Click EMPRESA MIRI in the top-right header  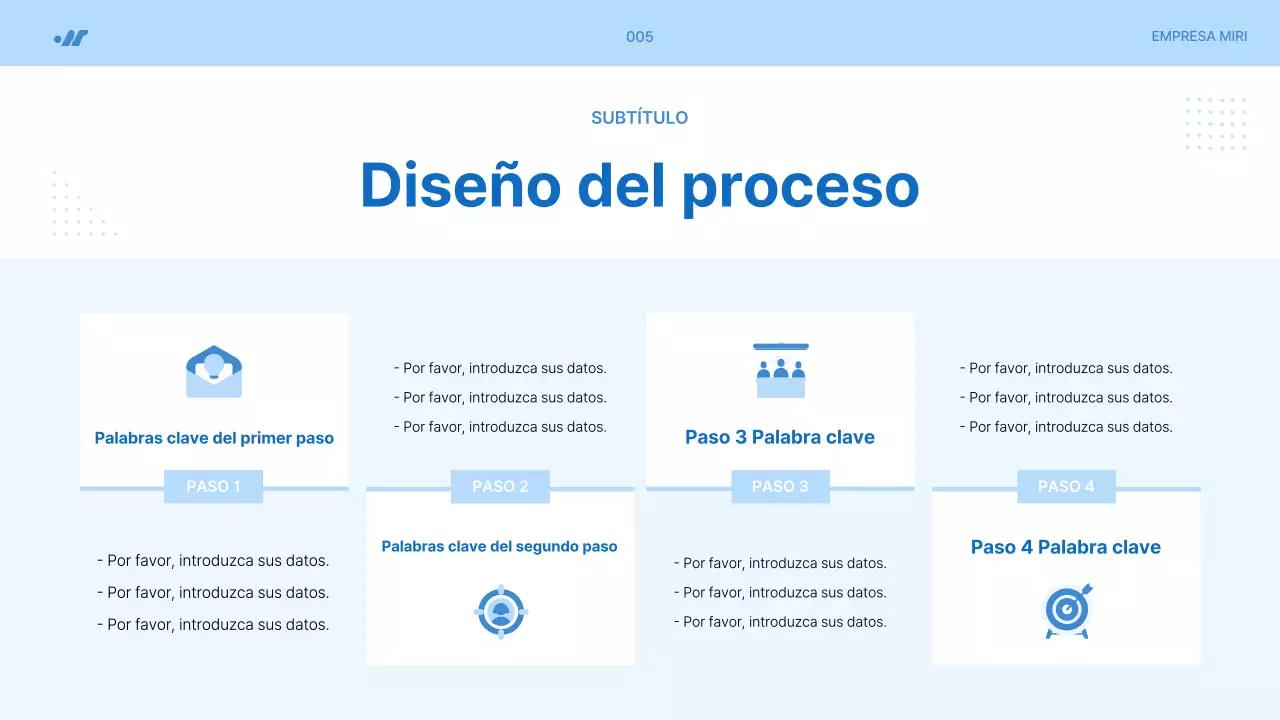[x=1199, y=36]
